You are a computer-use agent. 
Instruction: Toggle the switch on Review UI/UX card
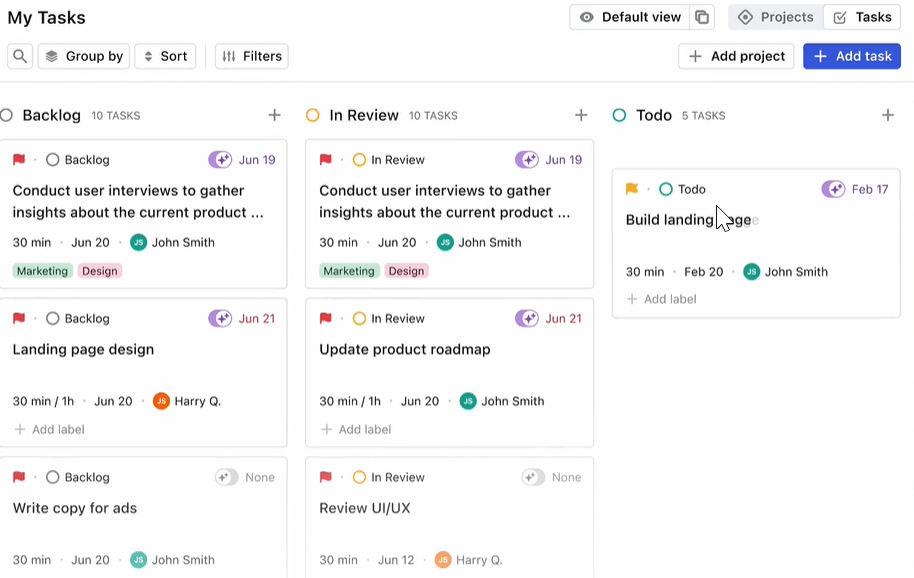[x=533, y=477]
